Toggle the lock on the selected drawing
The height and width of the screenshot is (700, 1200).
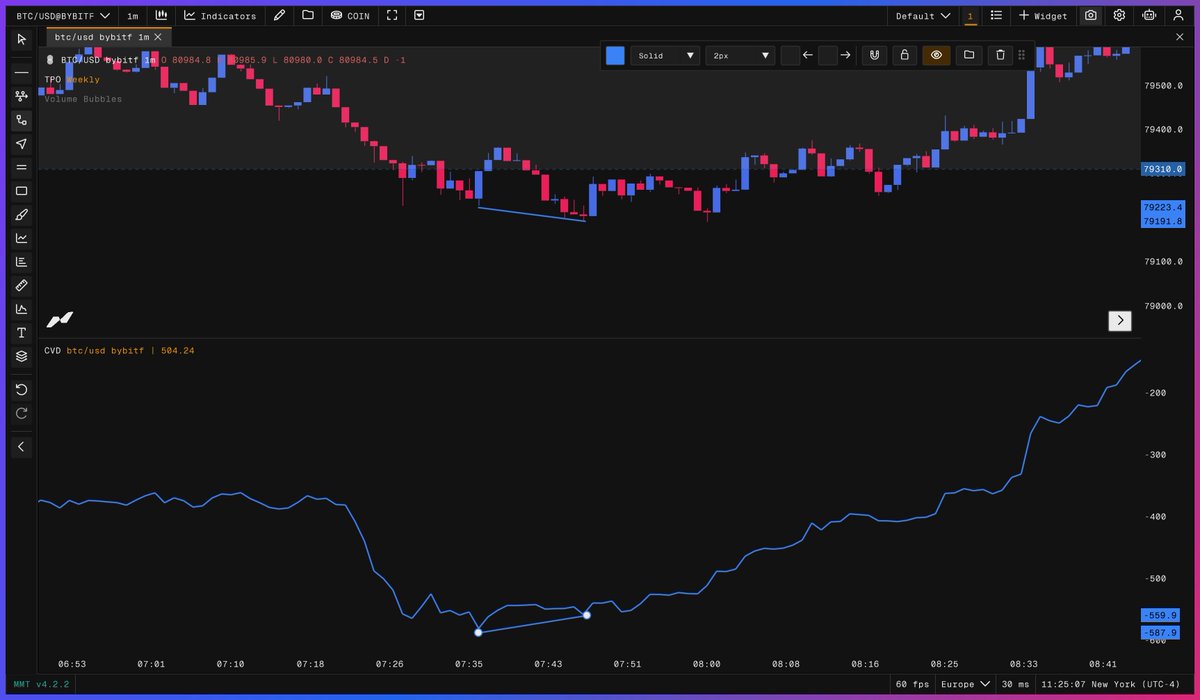pos(904,55)
